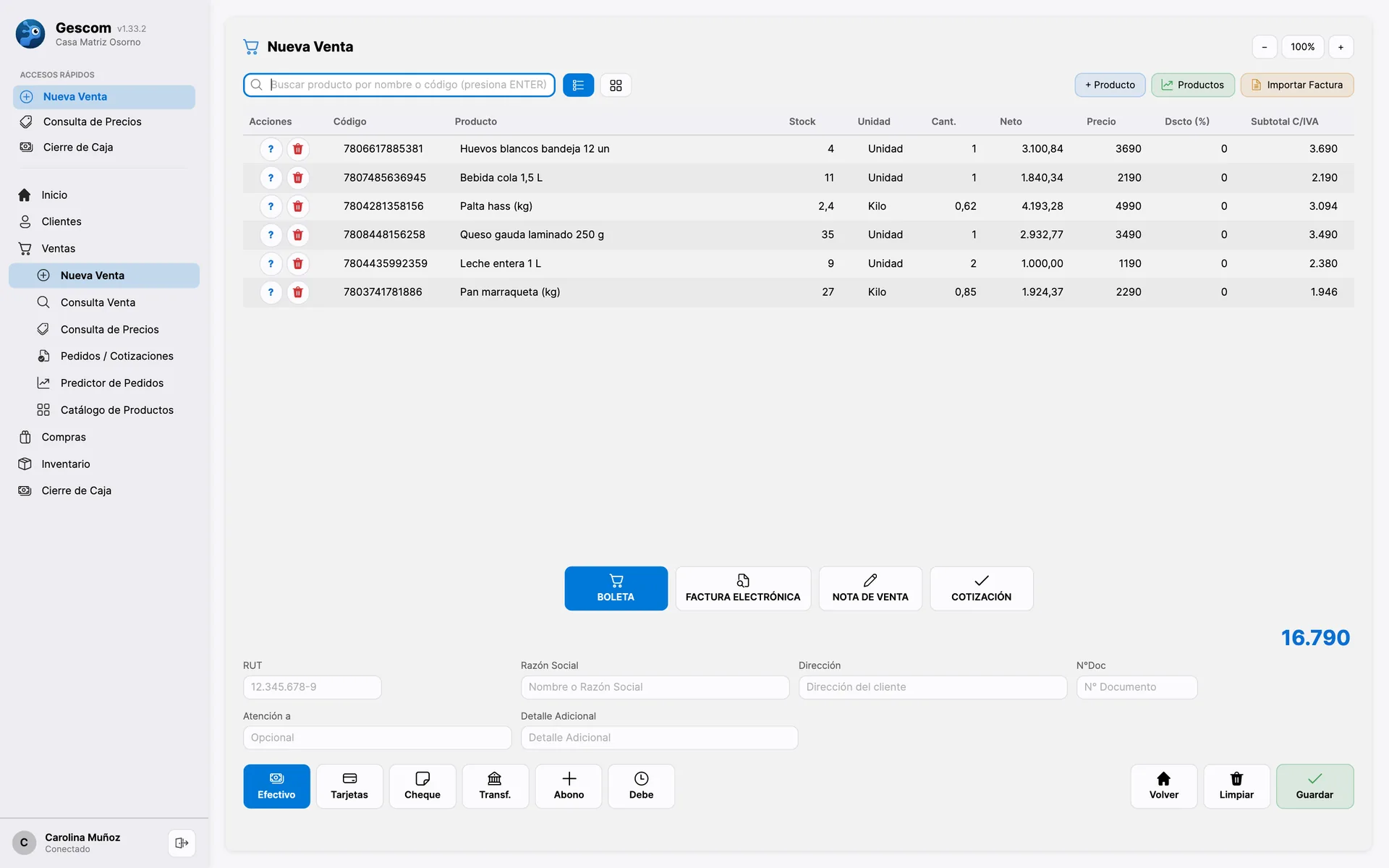
Task: Click the + Producto button
Action: click(x=1110, y=85)
